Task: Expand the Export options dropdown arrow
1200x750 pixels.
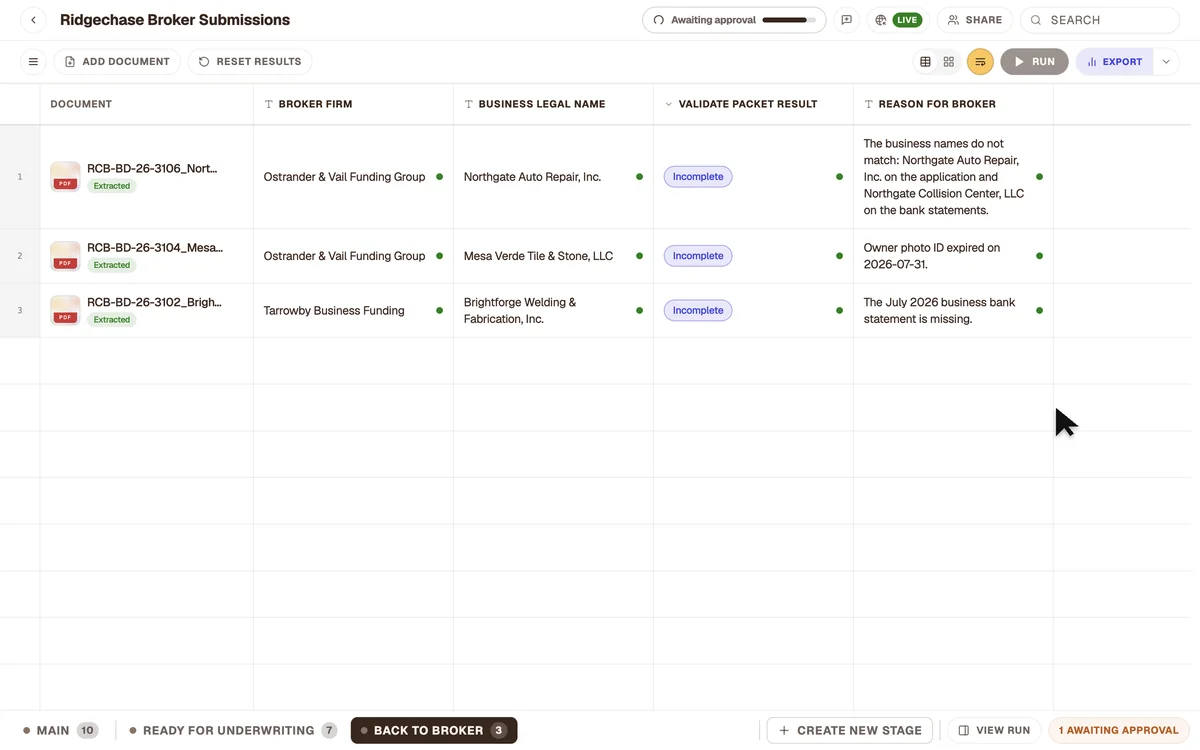Action: [1166, 62]
